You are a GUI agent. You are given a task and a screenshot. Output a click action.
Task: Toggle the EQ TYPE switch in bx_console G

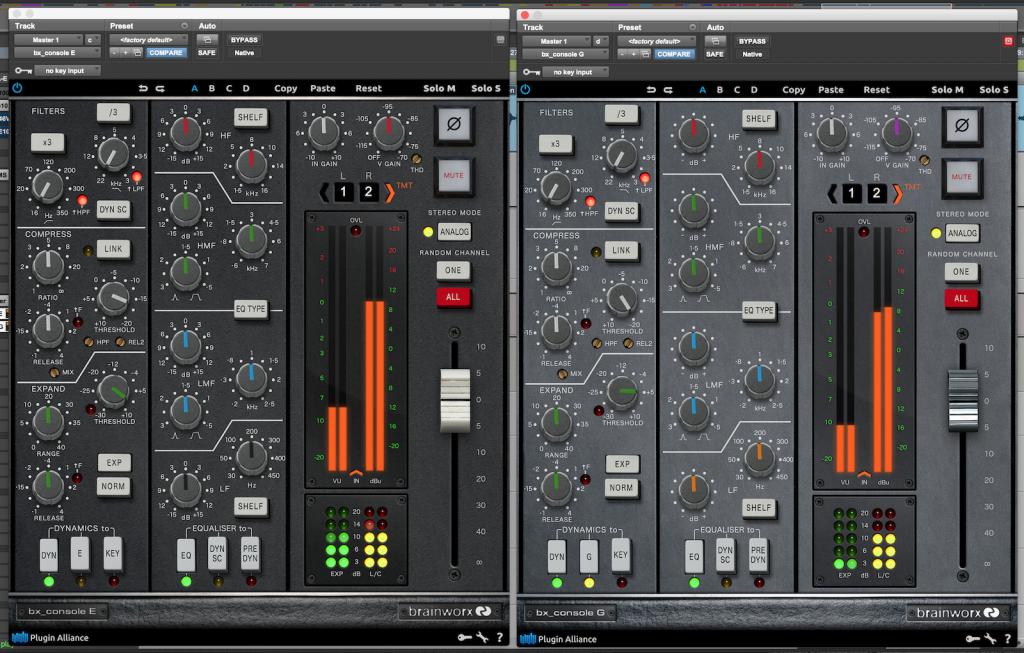pos(758,310)
